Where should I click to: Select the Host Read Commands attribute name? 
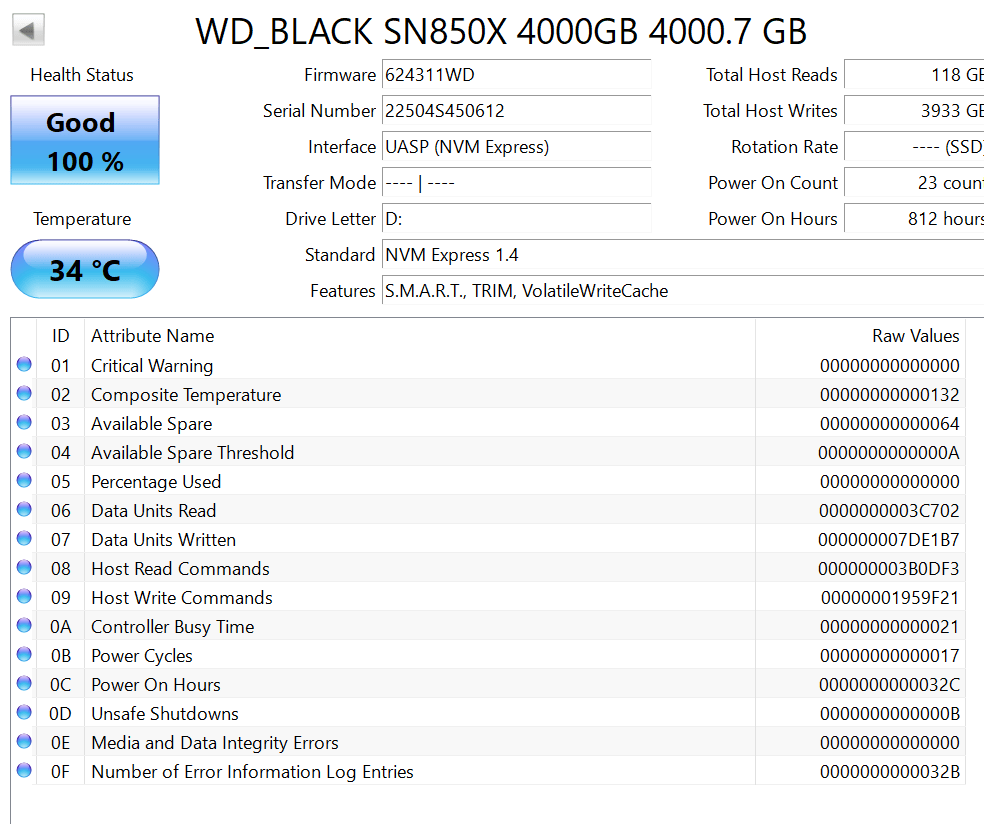181,569
